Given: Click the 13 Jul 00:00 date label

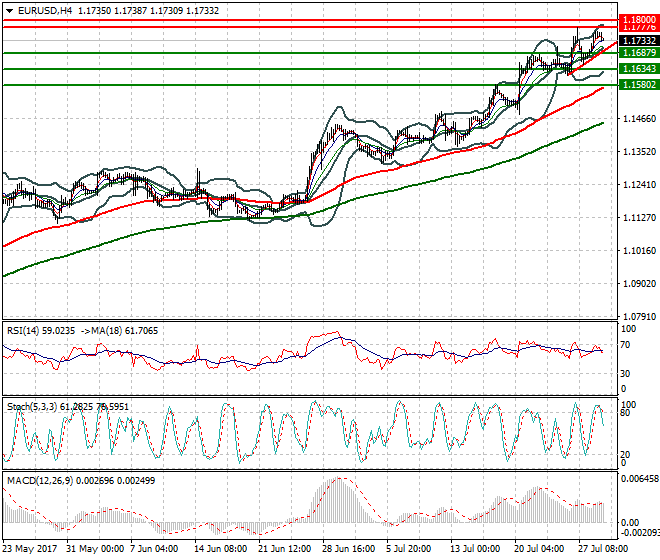Looking at the screenshot, I should point(474,549).
